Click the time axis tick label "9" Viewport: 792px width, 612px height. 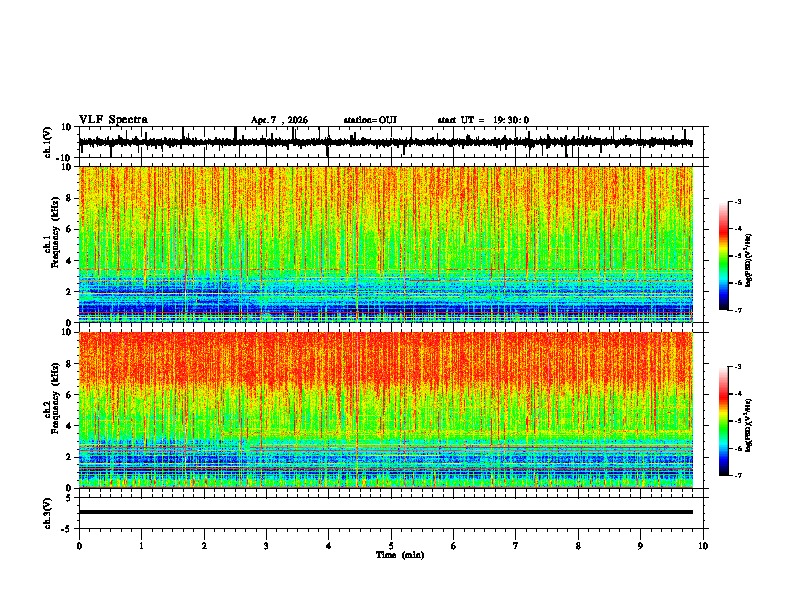click(x=640, y=546)
